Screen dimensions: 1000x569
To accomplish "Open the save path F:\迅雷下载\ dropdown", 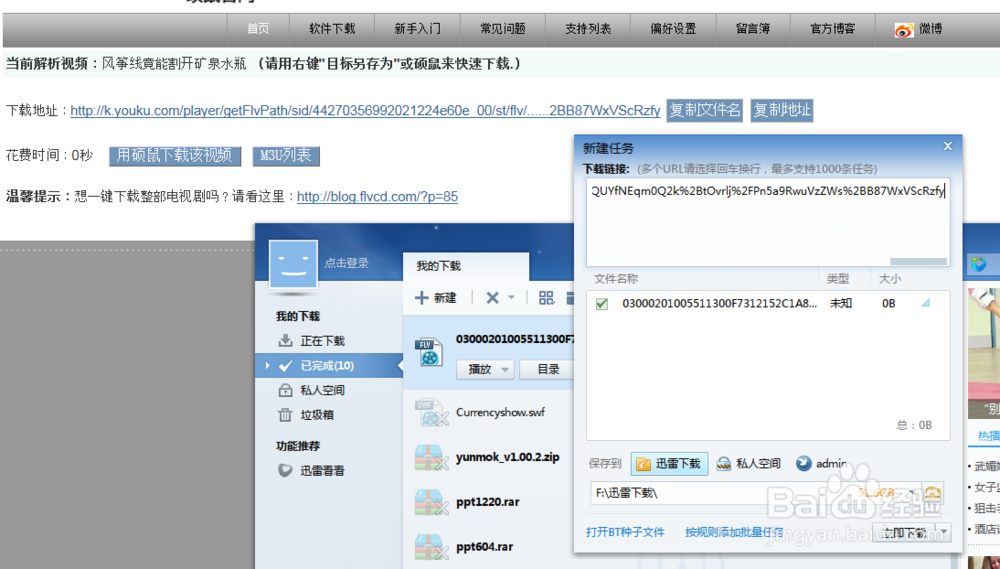I will [913, 492].
